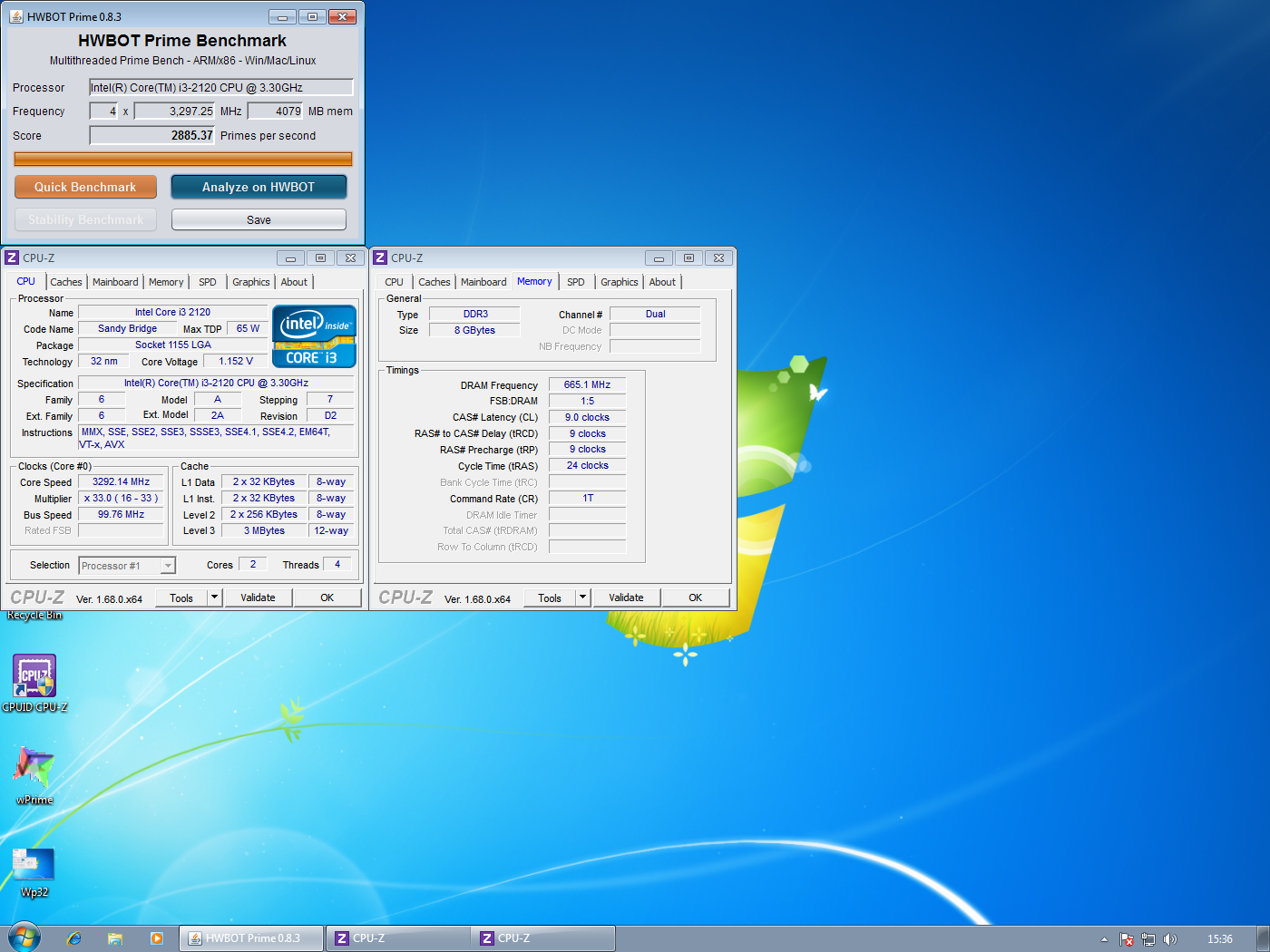Open Mainboard tab in right CPU-Z window
This screenshot has height=952, width=1270.
coord(484,282)
